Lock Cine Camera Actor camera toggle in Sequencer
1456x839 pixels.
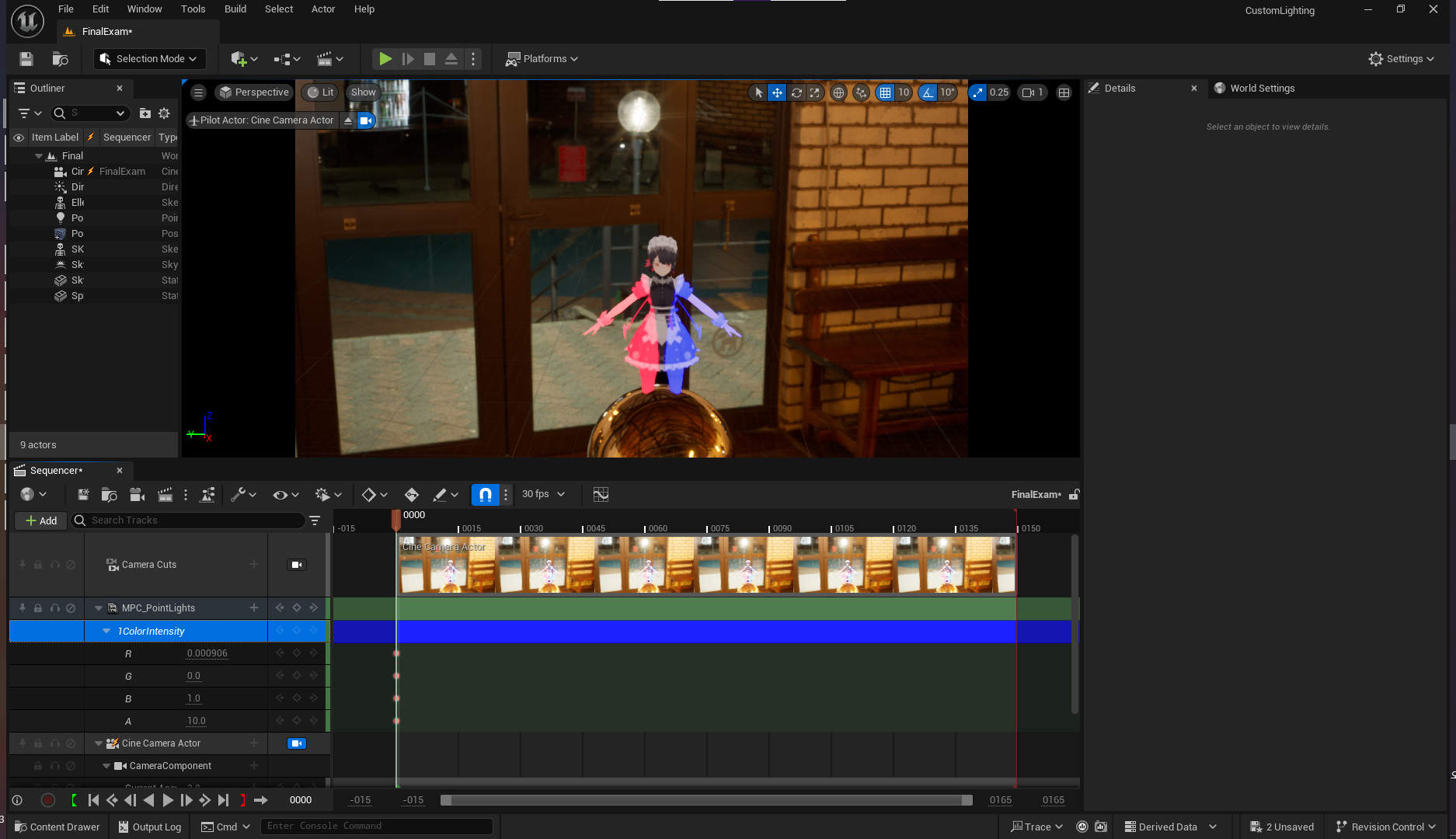(x=297, y=743)
